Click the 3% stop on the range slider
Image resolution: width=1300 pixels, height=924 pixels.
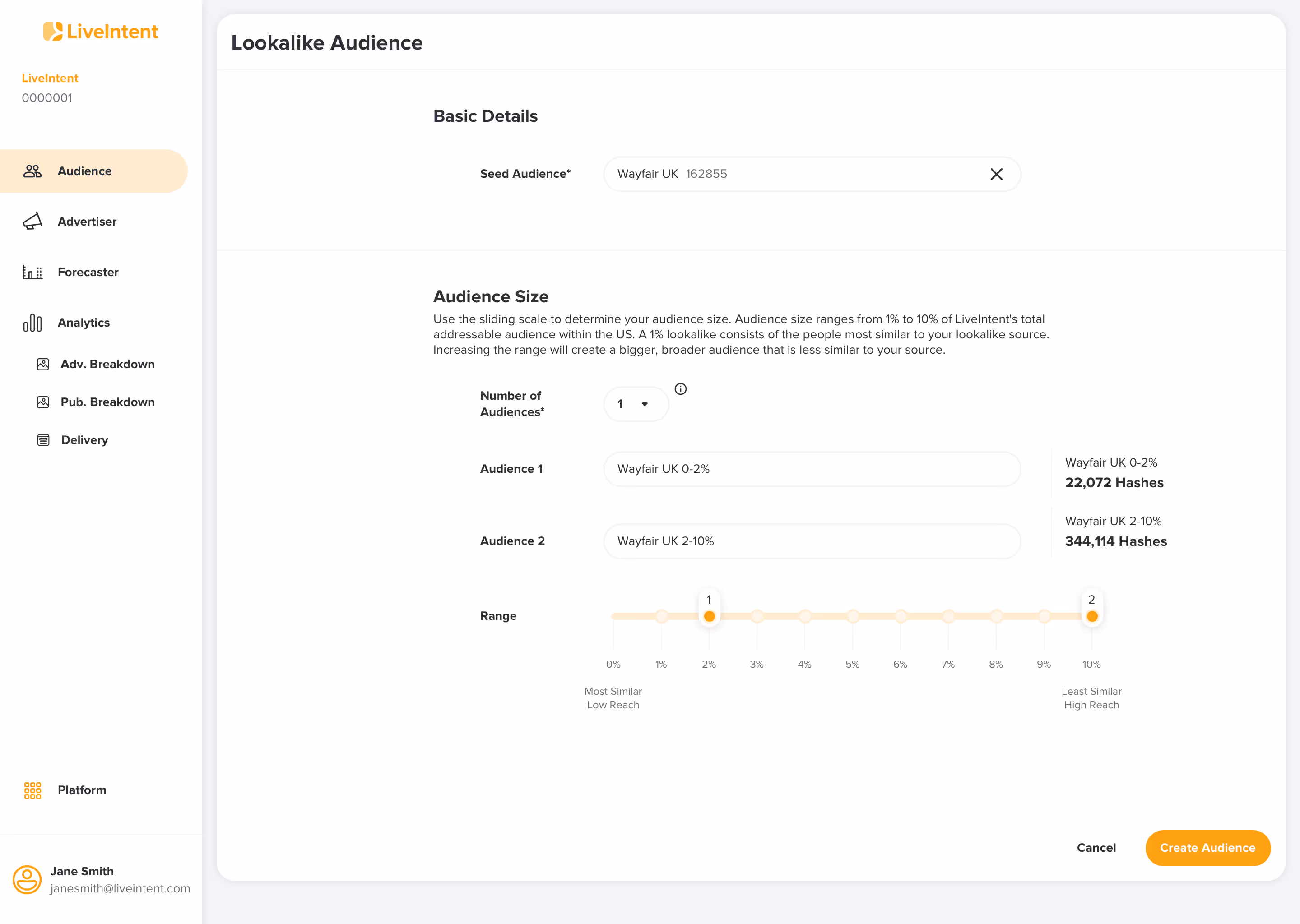click(757, 616)
